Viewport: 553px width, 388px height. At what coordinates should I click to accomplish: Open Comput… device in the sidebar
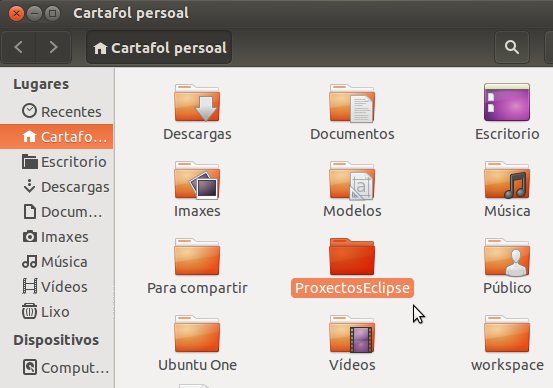(56, 368)
